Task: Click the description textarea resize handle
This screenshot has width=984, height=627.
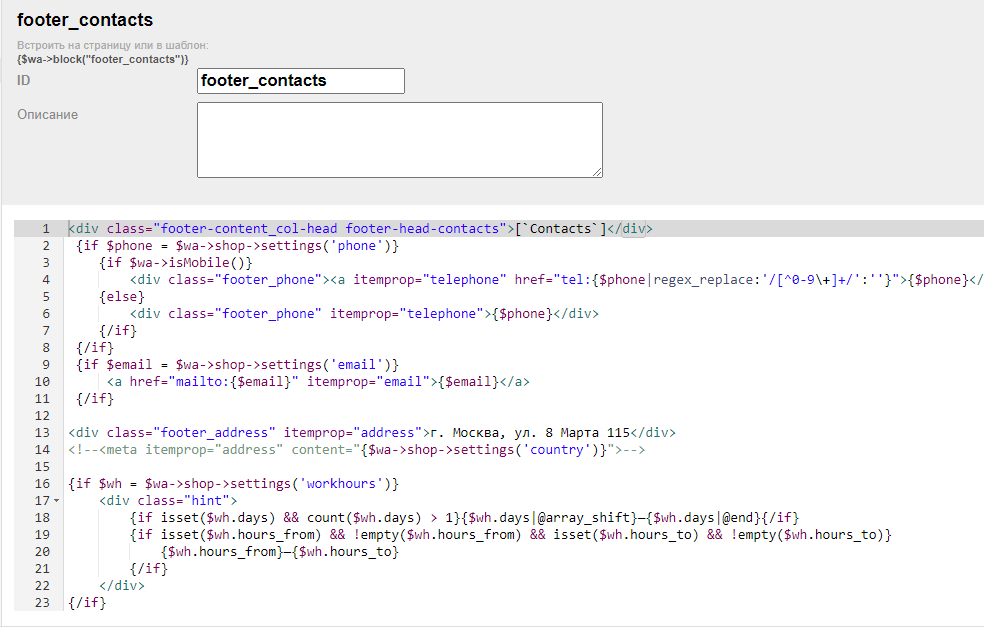Action: tap(597, 172)
